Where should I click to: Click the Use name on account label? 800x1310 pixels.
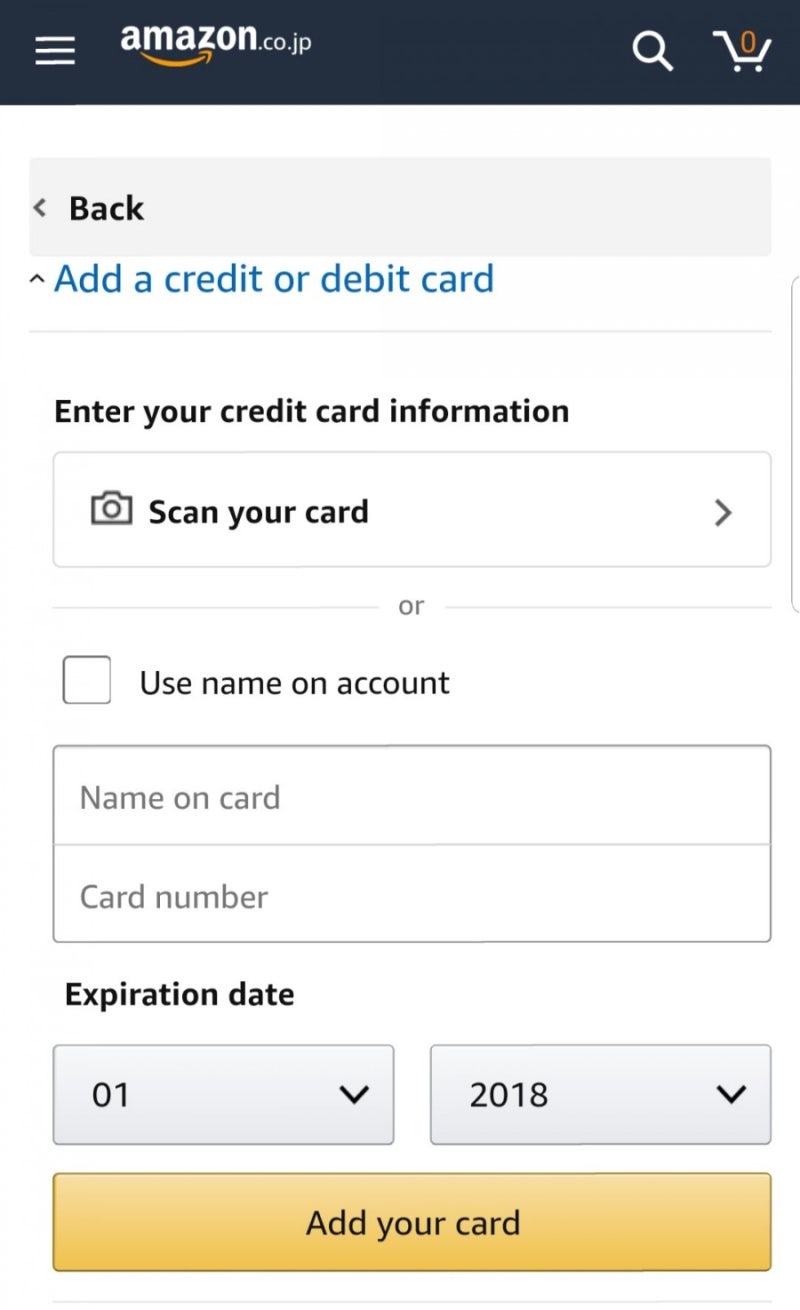[x=294, y=683]
